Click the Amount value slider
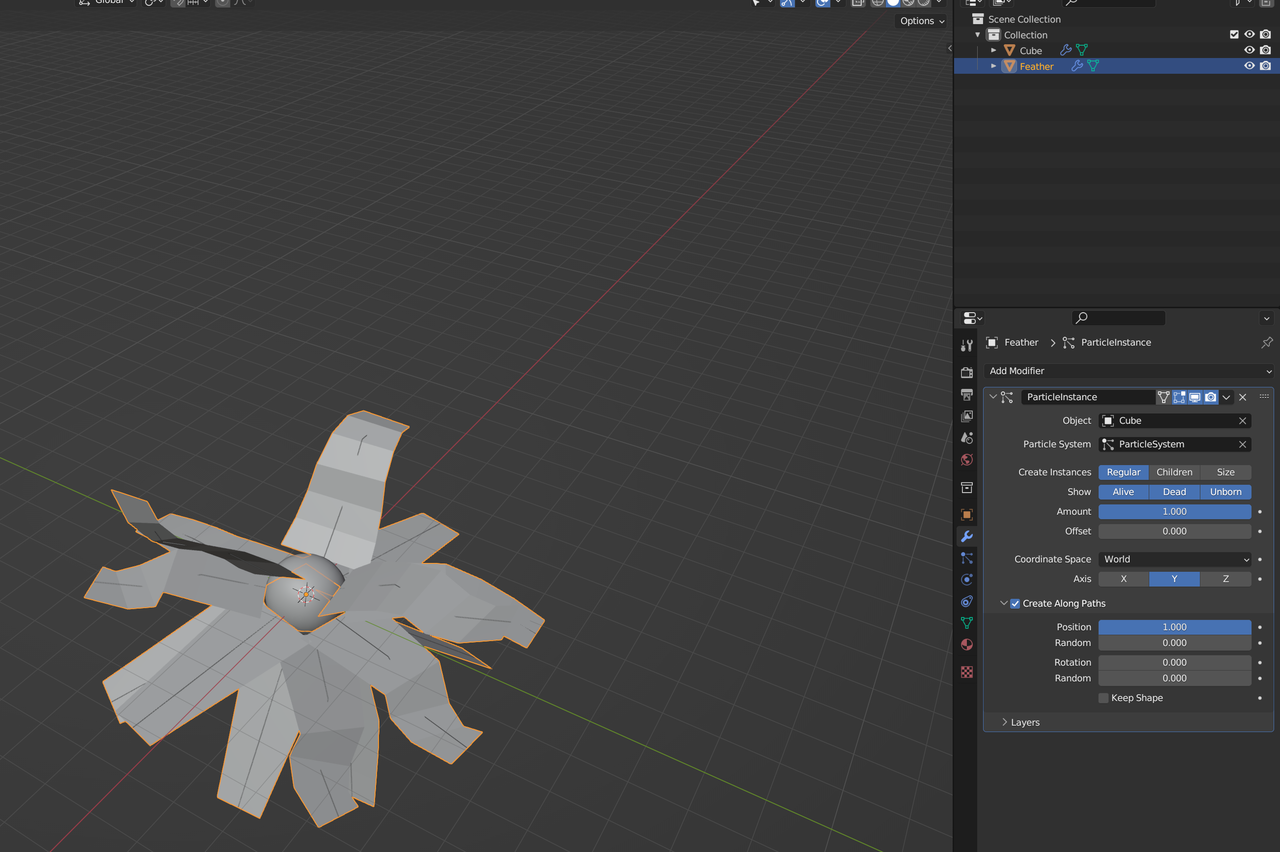Viewport: 1280px width, 852px height. [1174, 511]
